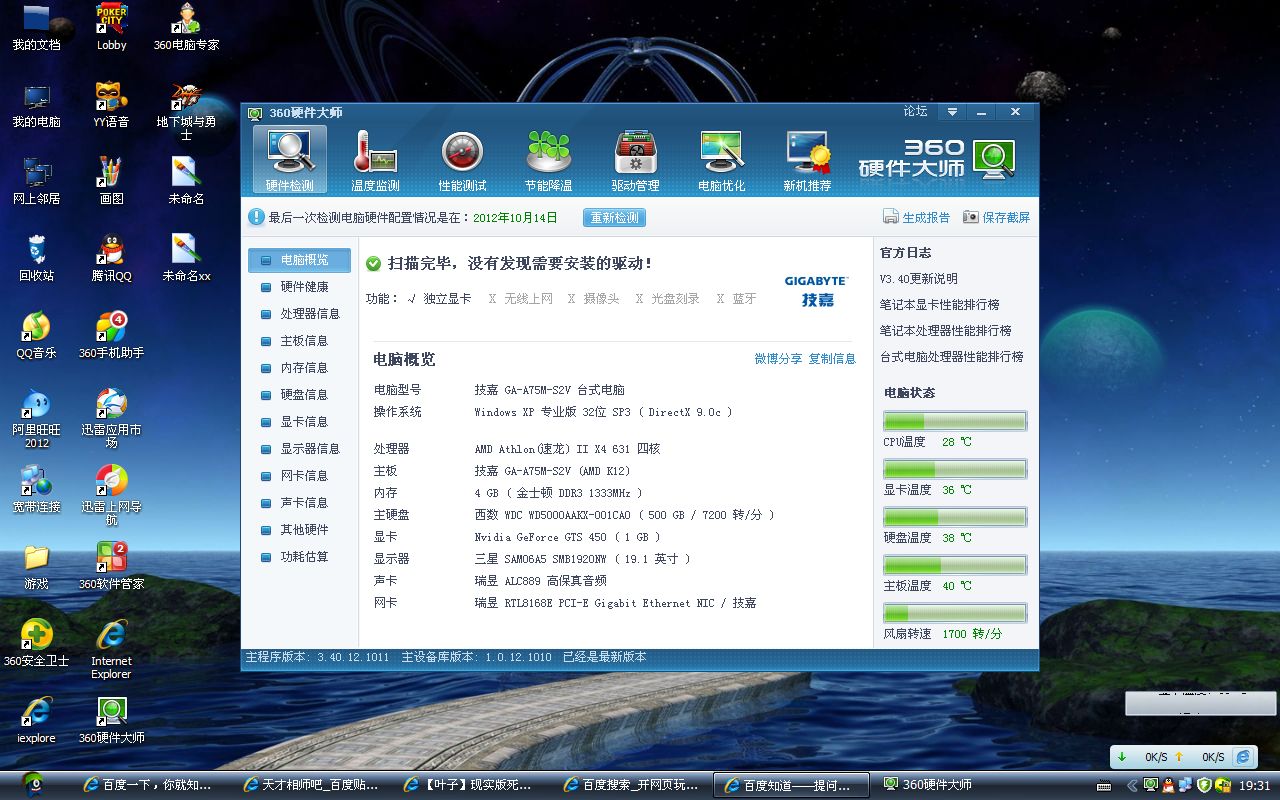Open the 新机推荐 new PC recommendations

pyautogui.click(x=807, y=159)
